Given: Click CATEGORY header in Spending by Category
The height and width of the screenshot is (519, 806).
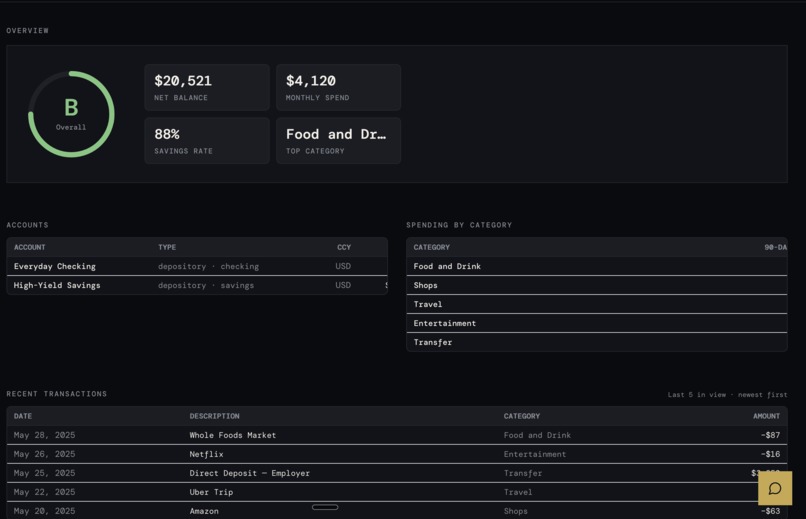Looking at the screenshot, I should coord(431,247).
